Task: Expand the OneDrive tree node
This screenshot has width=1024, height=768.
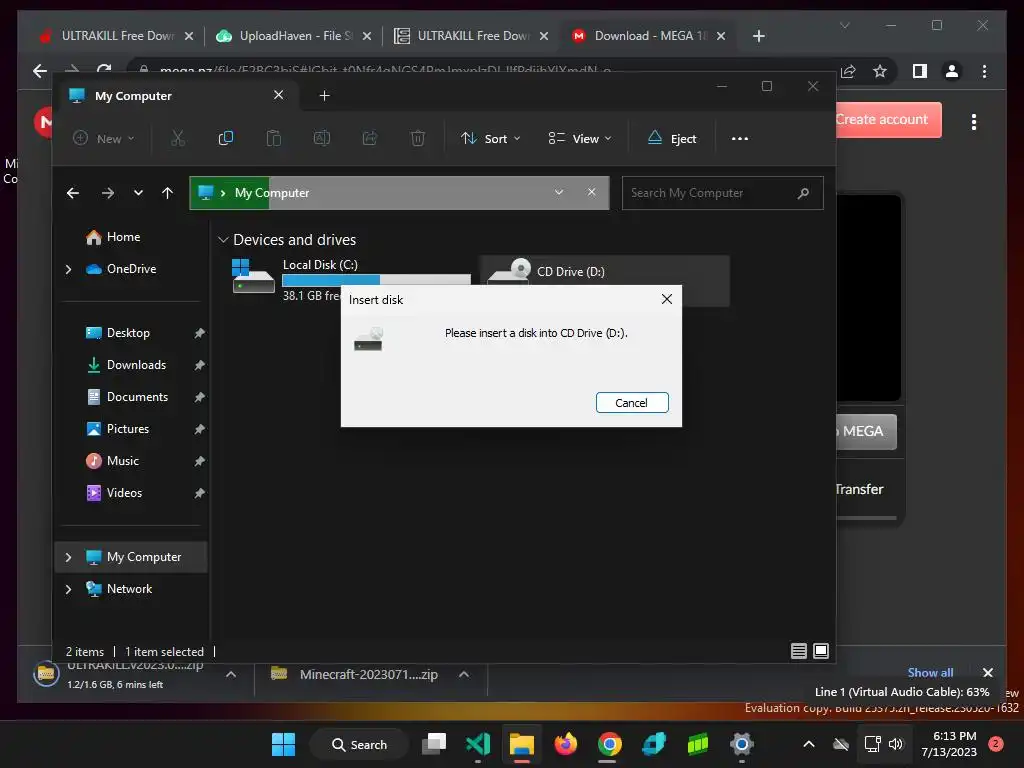Action: coord(69,269)
